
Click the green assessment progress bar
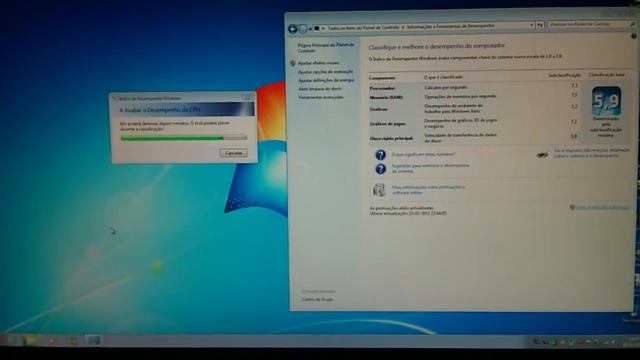click(x=184, y=138)
